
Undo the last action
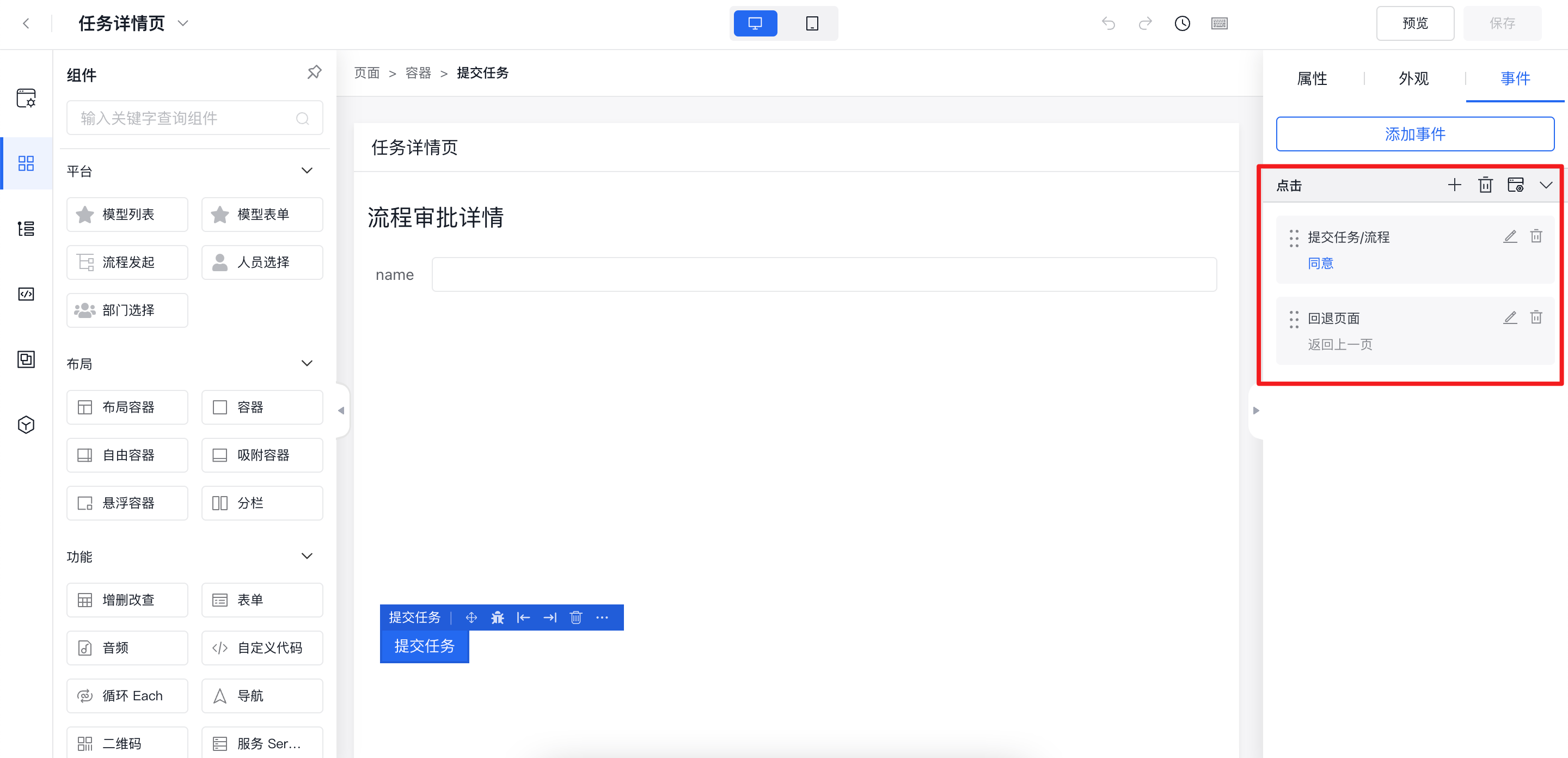tap(1108, 24)
